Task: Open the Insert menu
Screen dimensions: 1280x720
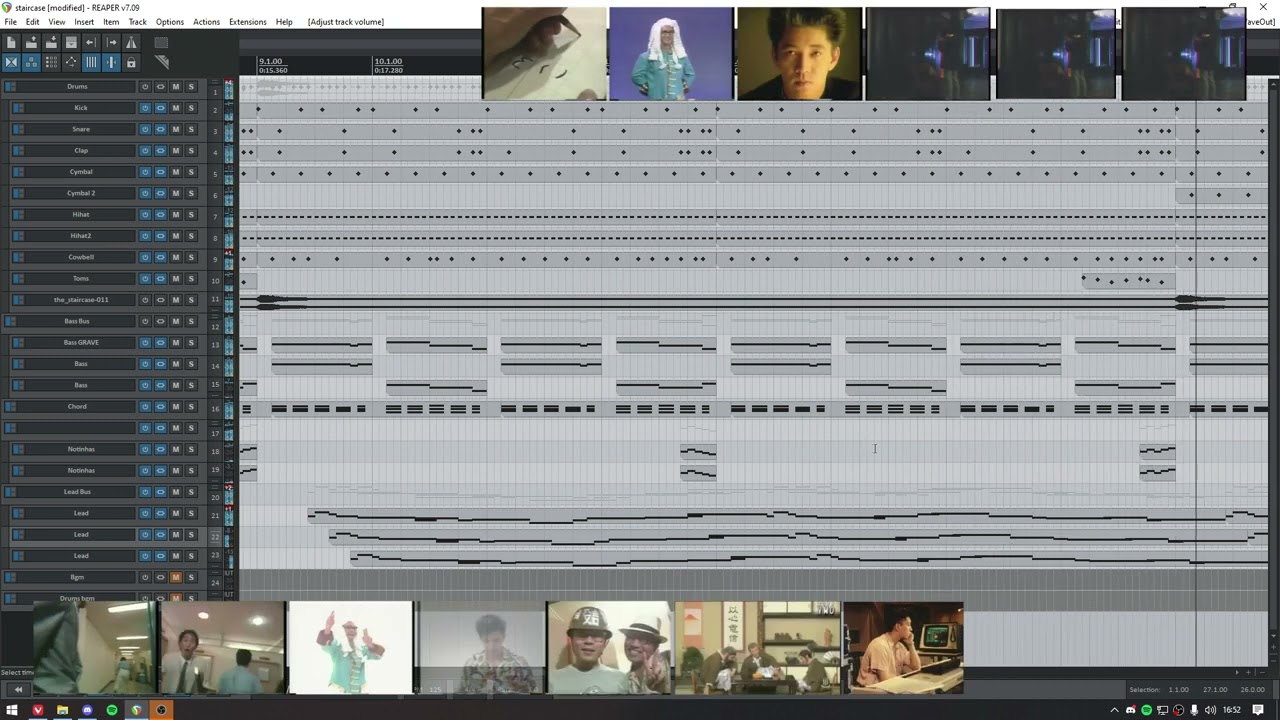Action: (x=84, y=21)
